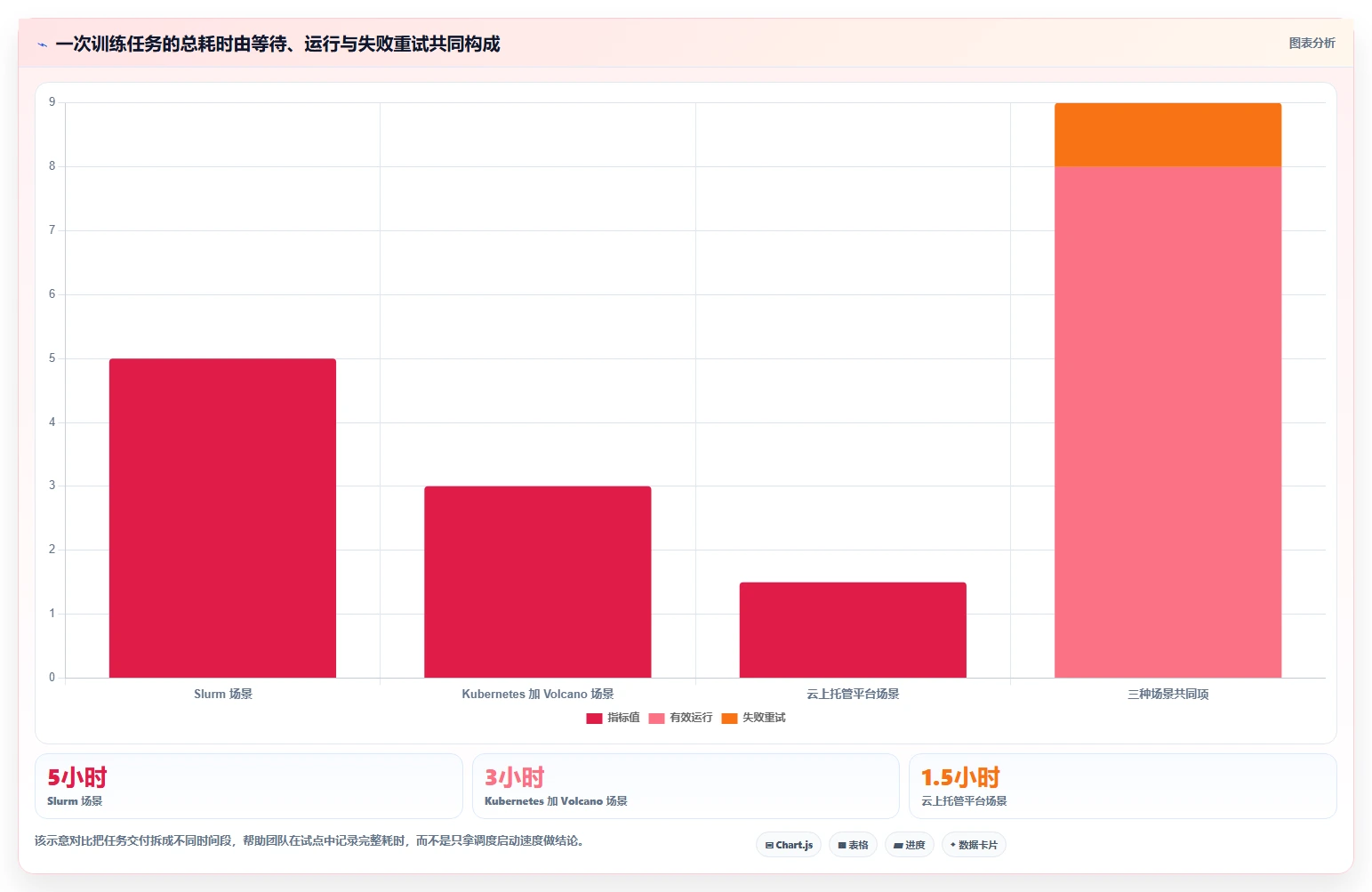Click the lightning icon beside the title
Image resolution: width=1372 pixels, height=892 pixels.
click(x=42, y=44)
